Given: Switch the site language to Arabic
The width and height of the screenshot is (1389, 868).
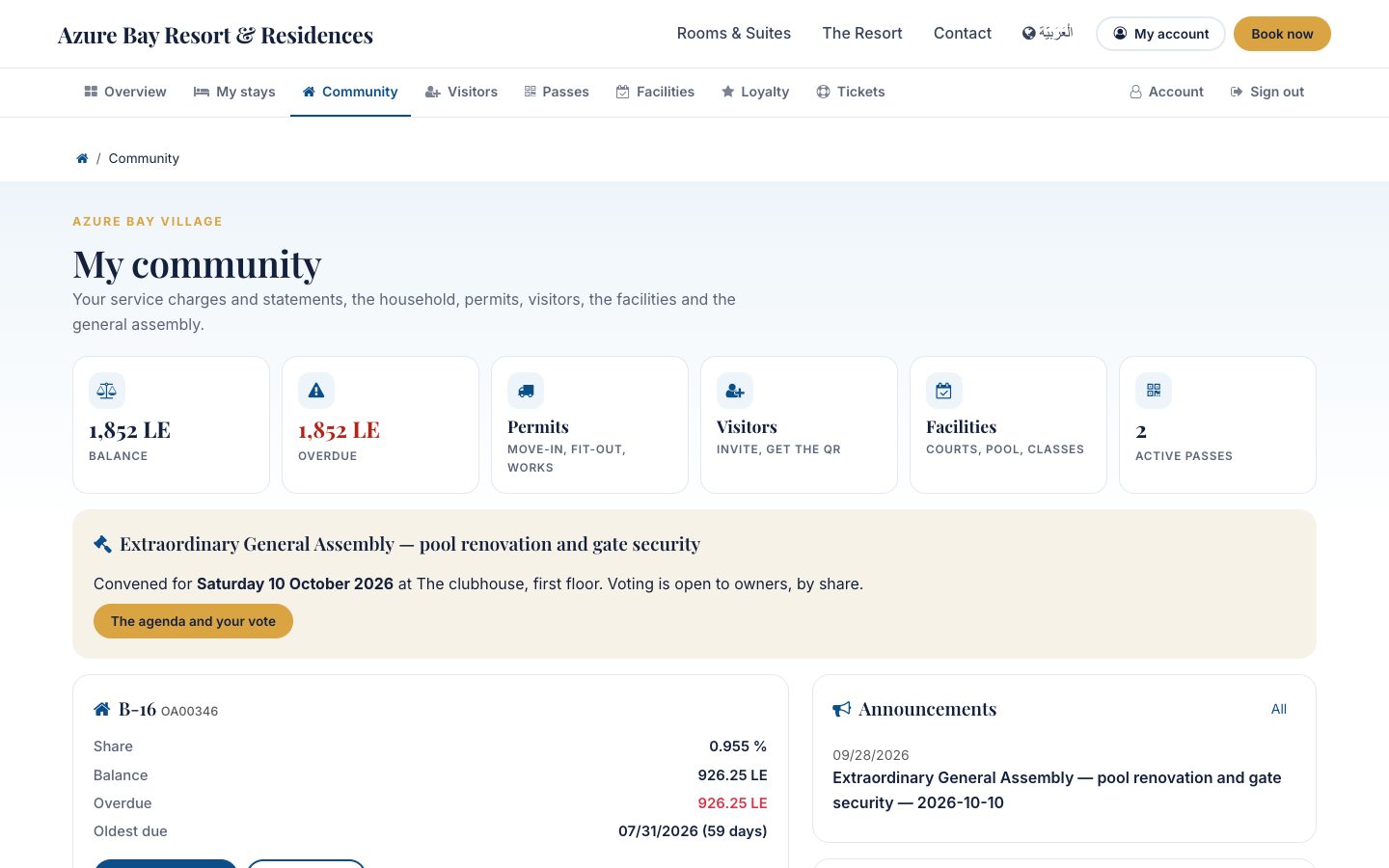Looking at the screenshot, I should (x=1048, y=33).
